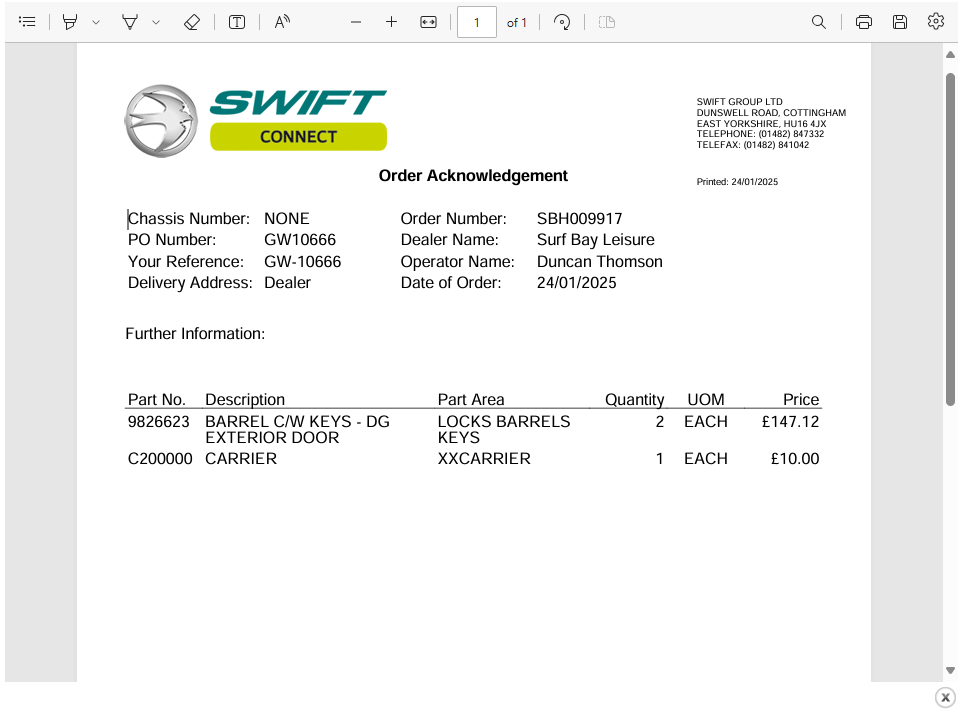
Task: Click part number 9826623
Action: tap(158, 422)
